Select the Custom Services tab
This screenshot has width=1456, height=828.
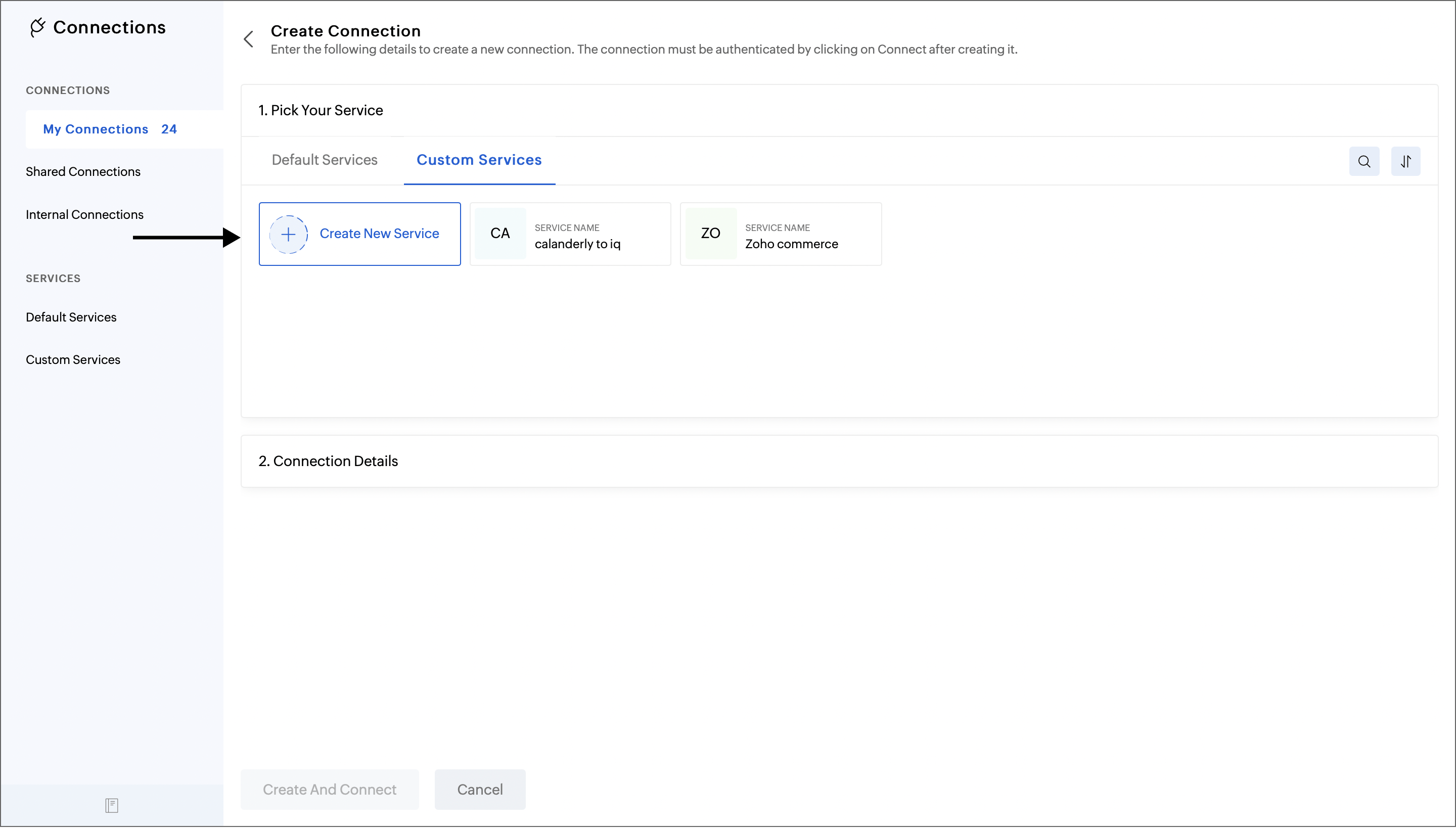(479, 160)
